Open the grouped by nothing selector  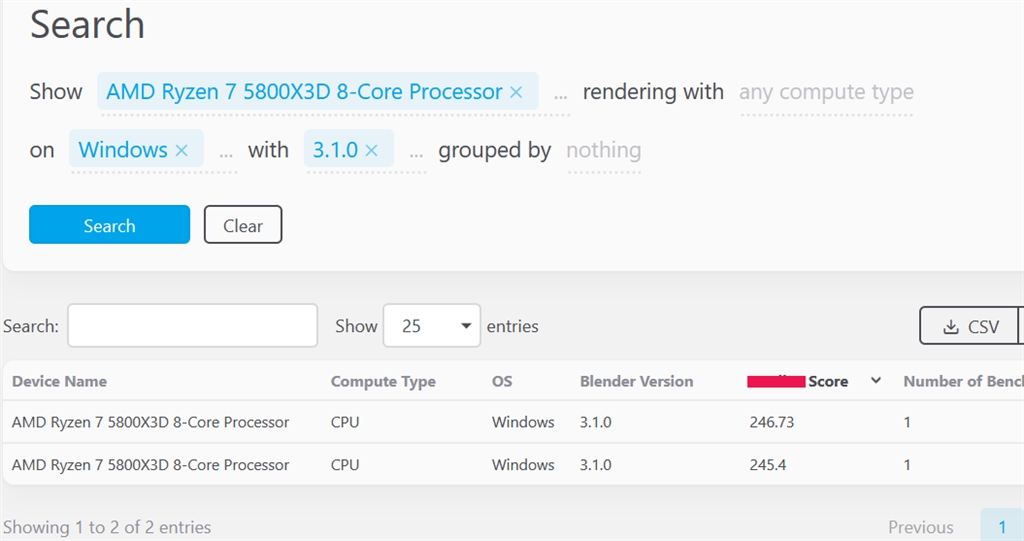[603, 151]
